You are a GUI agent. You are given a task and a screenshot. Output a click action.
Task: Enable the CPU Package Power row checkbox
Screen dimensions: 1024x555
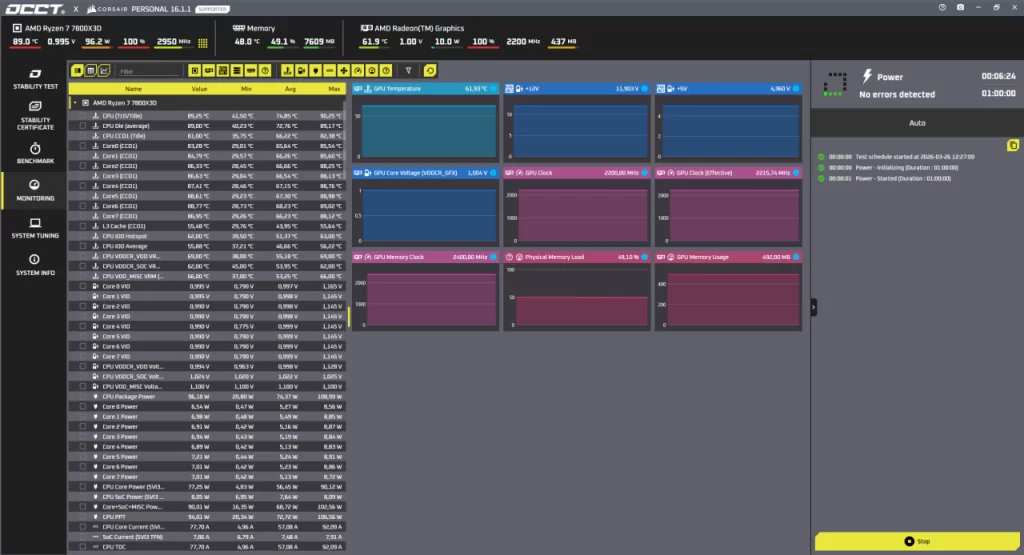pyautogui.click(x=83, y=396)
